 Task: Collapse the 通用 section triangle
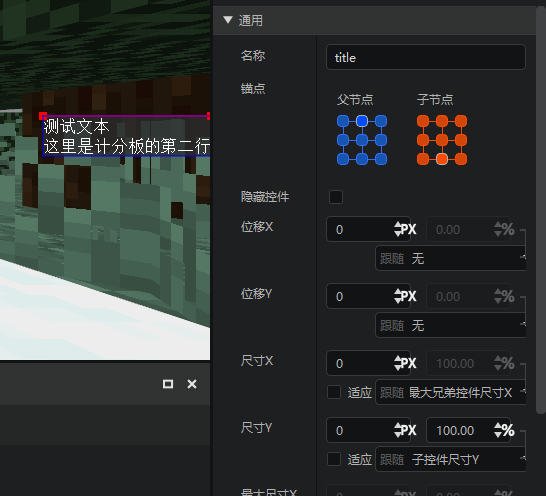[x=228, y=20]
